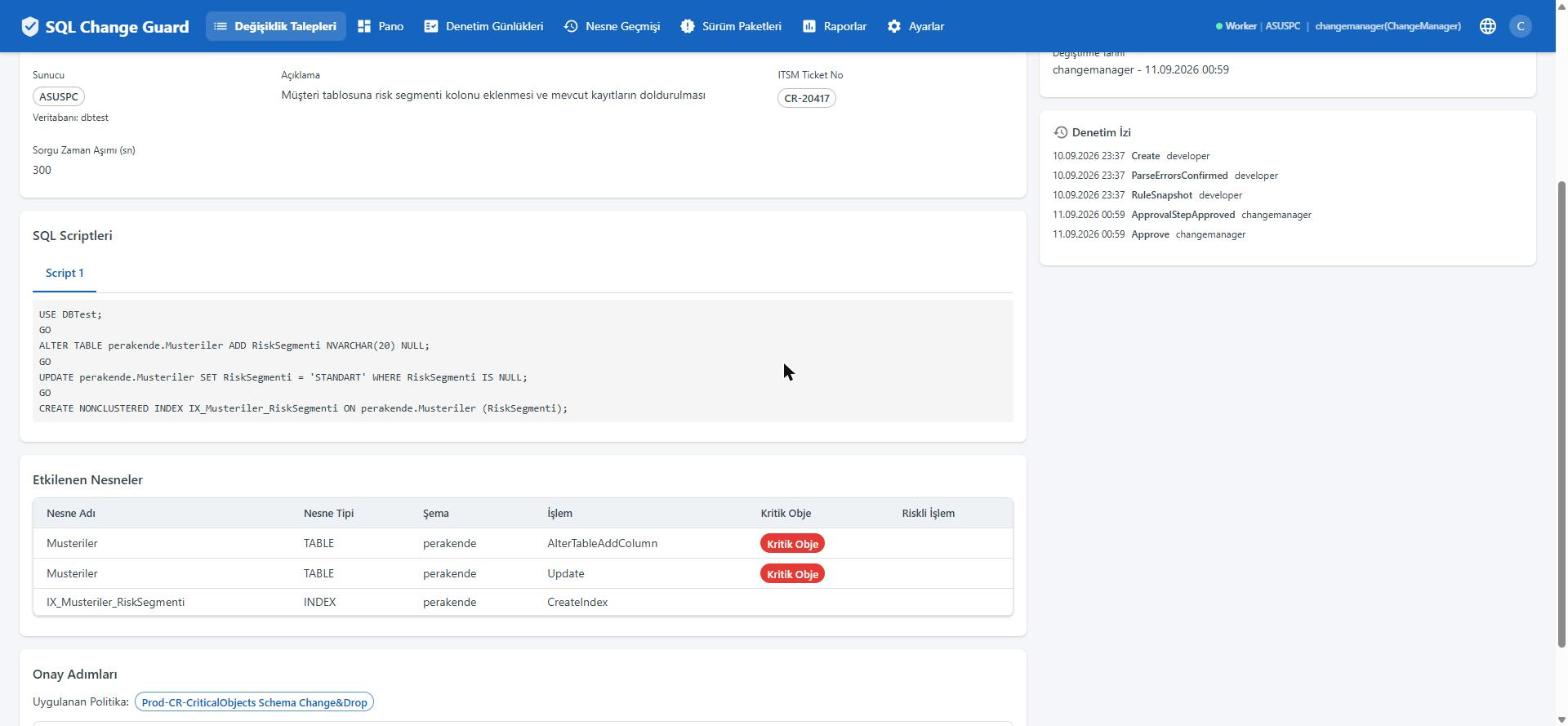1568x726 pixels.
Task: Open Sürüm Paketleri menu
Action: click(x=731, y=26)
